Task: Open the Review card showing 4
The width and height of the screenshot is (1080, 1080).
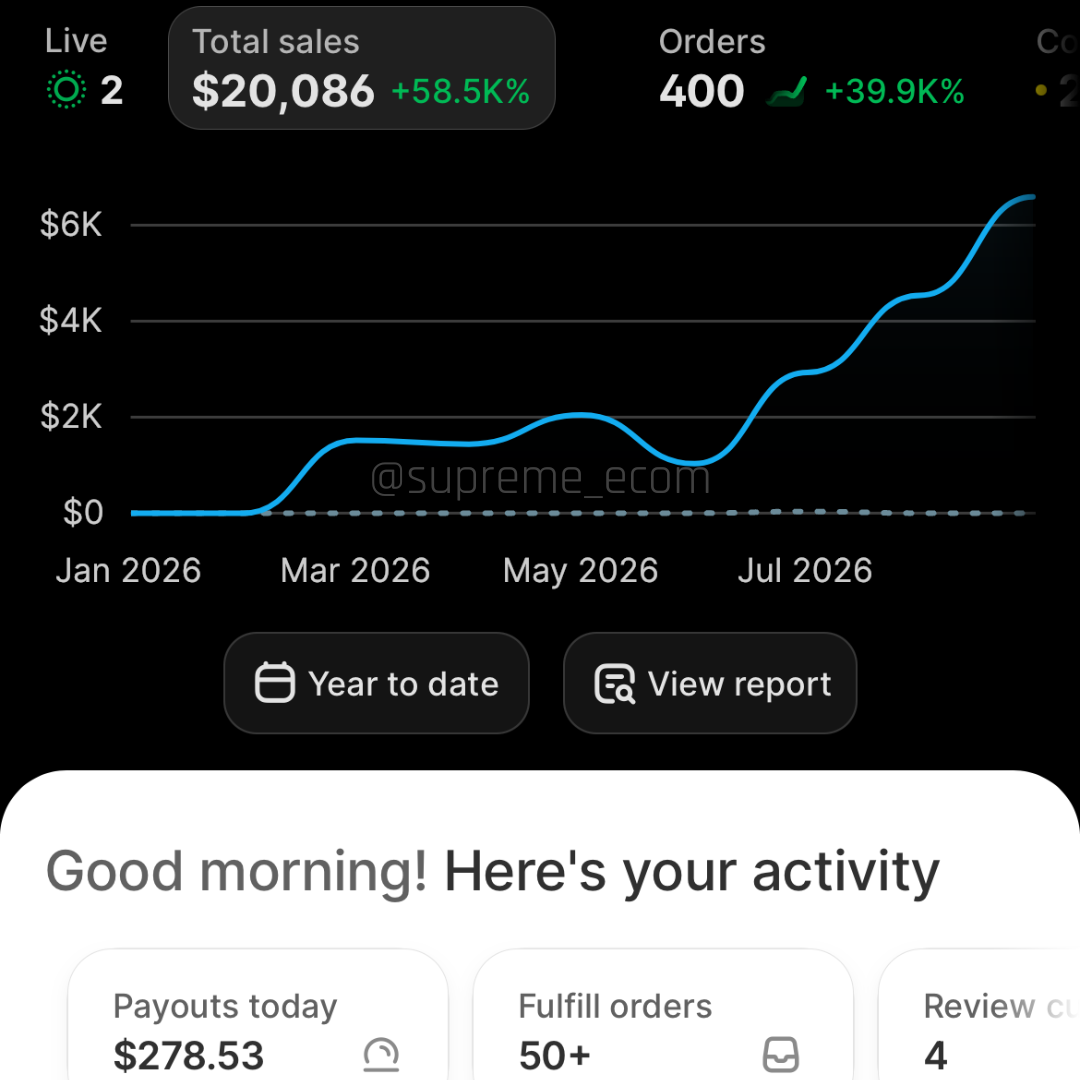Action: 979,1015
